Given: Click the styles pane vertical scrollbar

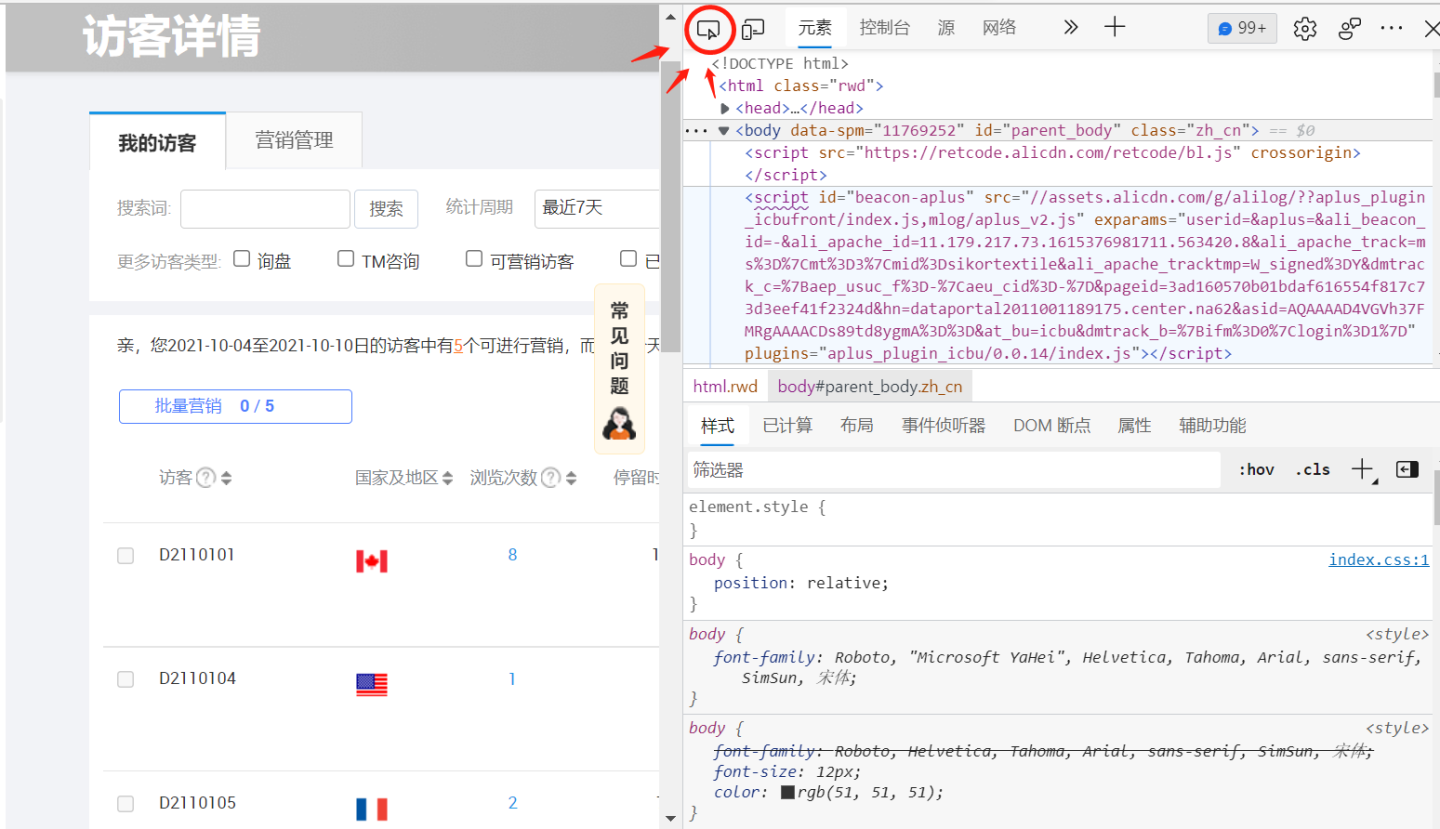Looking at the screenshot, I should point(1435,500).
